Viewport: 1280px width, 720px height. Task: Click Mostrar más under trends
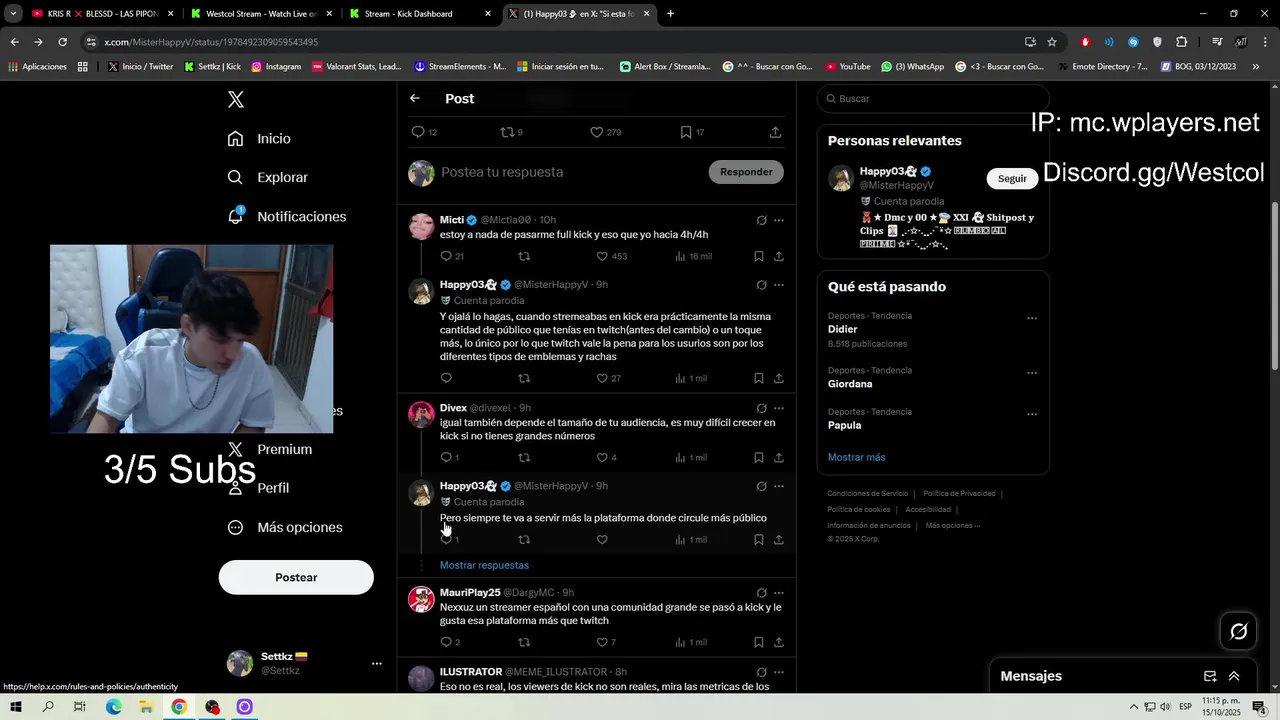click(x=856, y=457)
